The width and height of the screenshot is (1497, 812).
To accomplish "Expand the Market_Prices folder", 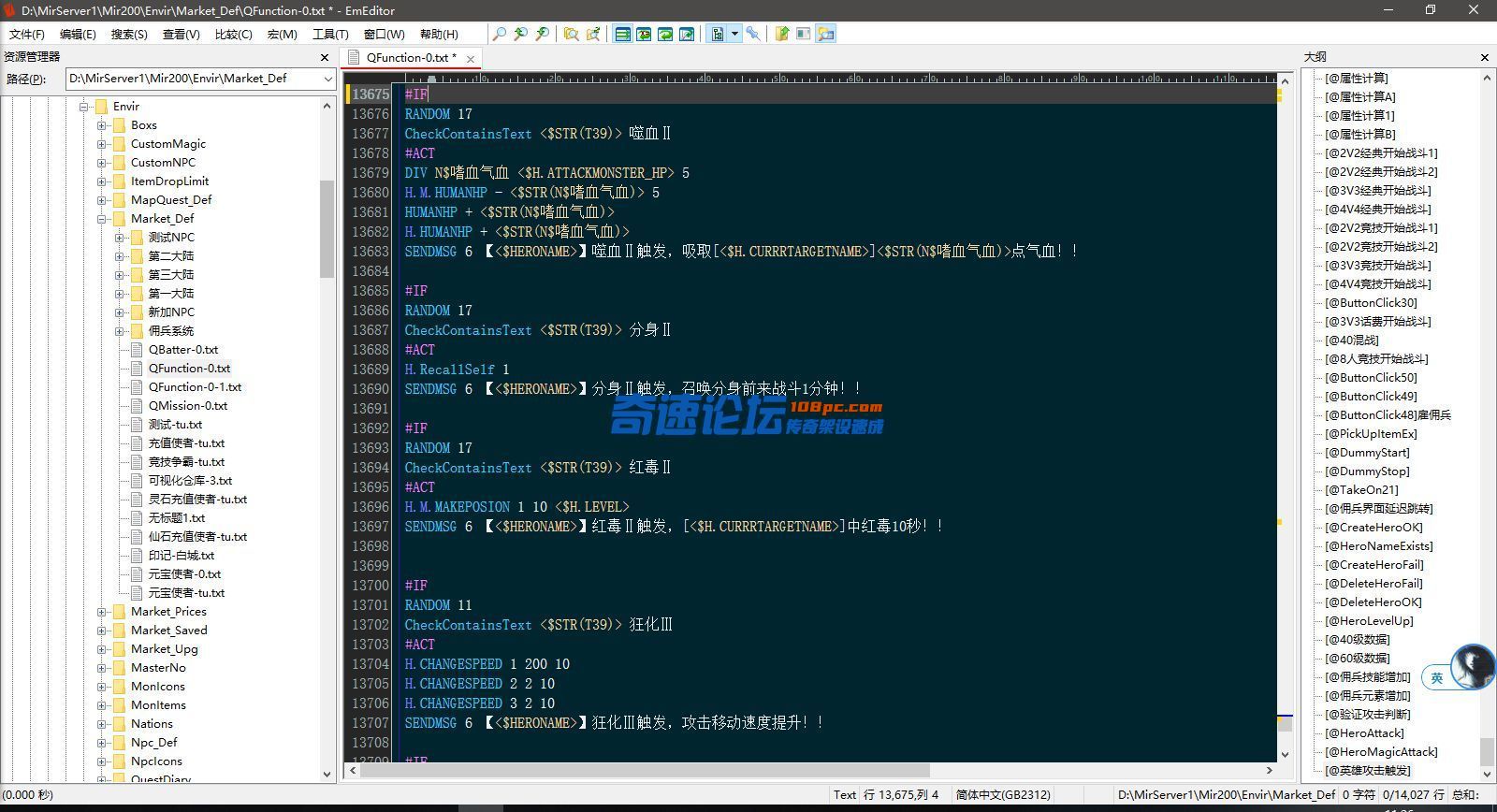I will 102,612.
